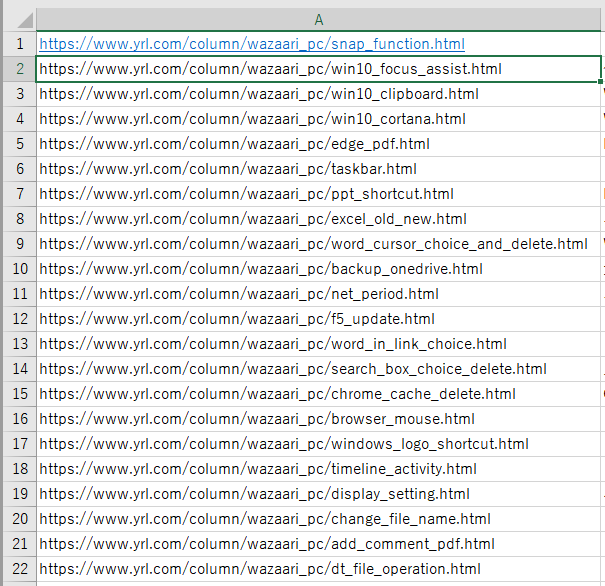Viewport: 605px width, 586px height.
Task: Select the cell with win10_focus_assist.html URL
Action: [x=319, y=69]
